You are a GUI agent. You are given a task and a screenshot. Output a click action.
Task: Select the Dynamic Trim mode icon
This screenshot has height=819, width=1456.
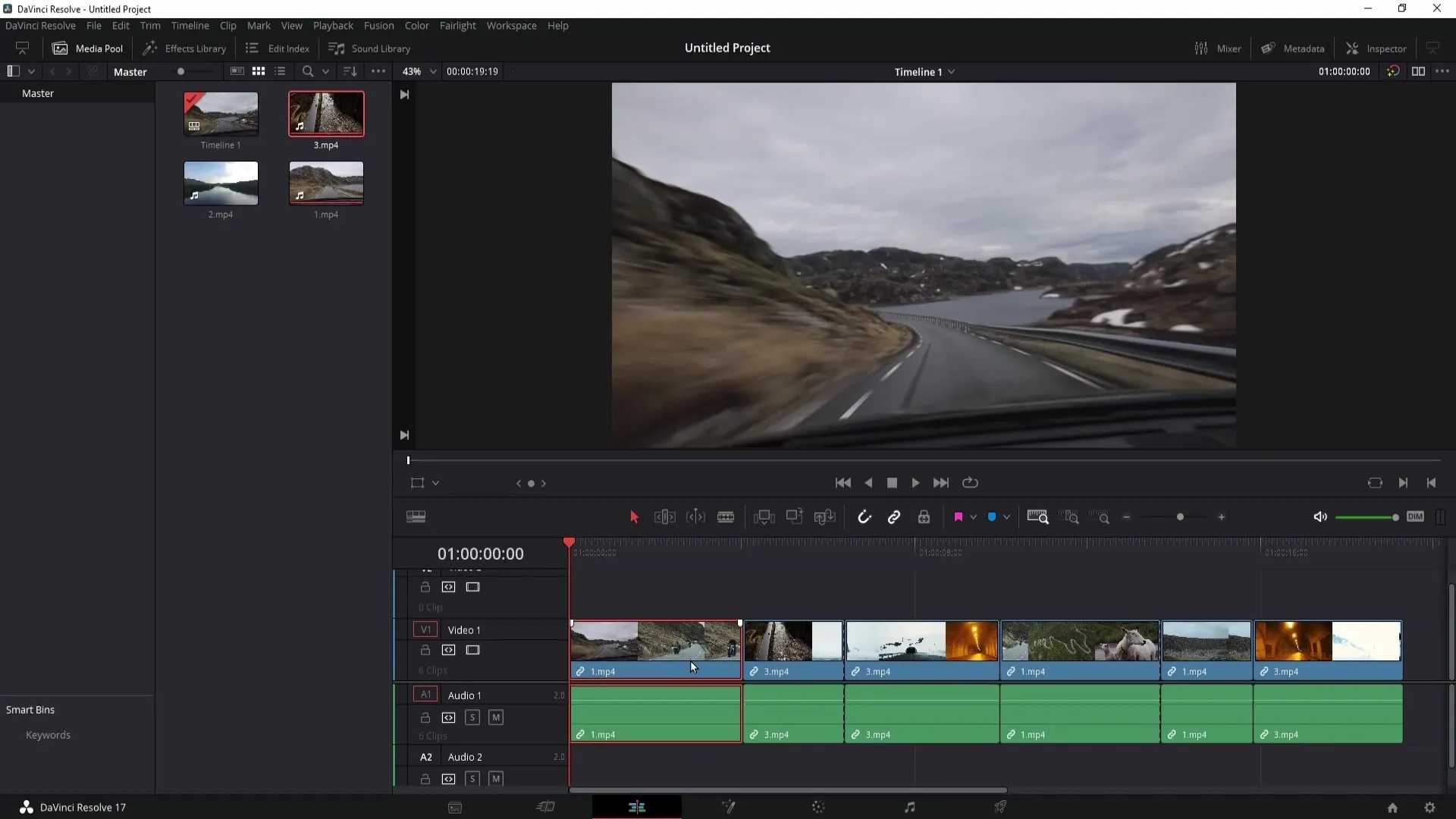[x=696, y=517]
